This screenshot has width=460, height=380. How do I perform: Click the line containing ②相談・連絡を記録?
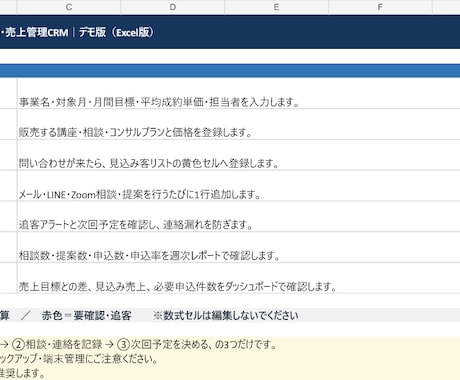[x=138, y=344]
